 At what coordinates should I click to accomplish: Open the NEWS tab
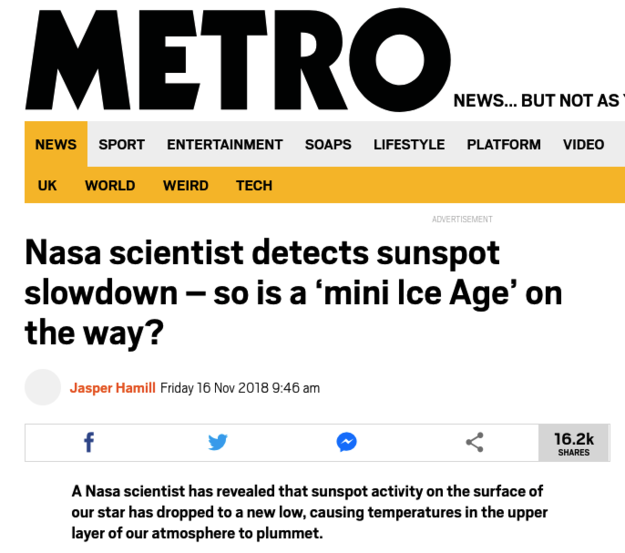tap(56, 144)
